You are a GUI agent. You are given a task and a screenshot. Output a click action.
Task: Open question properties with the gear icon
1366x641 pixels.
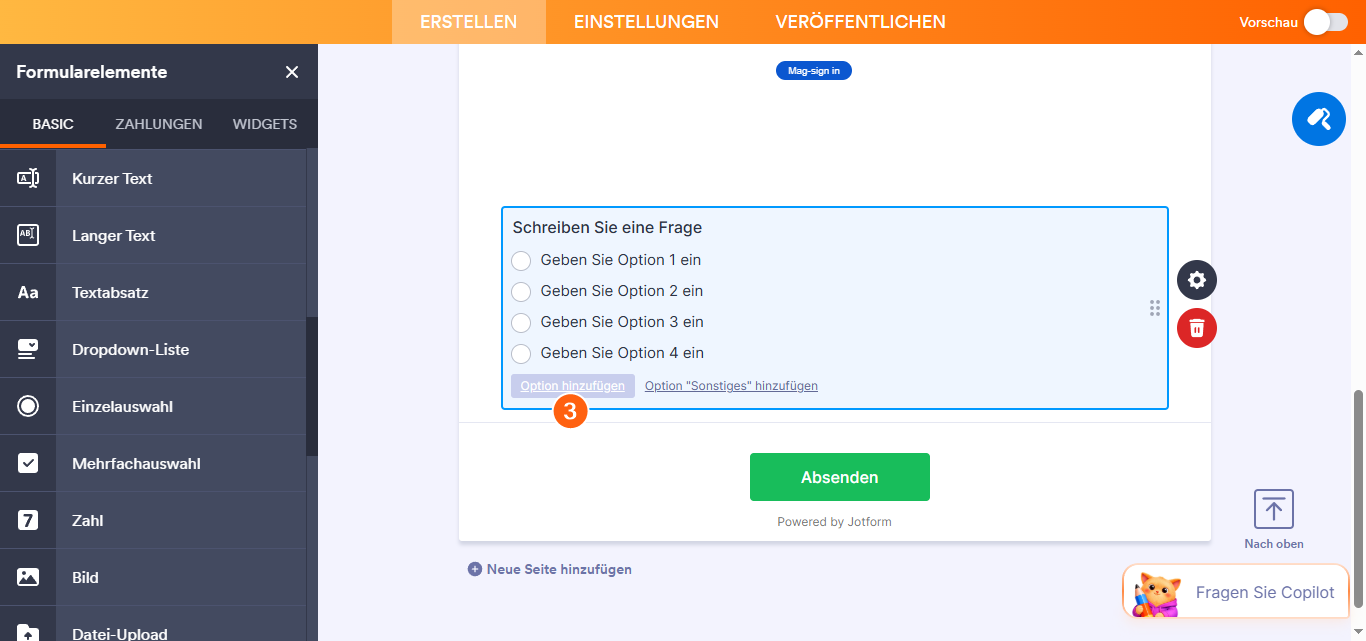(x=1196, y=280)
